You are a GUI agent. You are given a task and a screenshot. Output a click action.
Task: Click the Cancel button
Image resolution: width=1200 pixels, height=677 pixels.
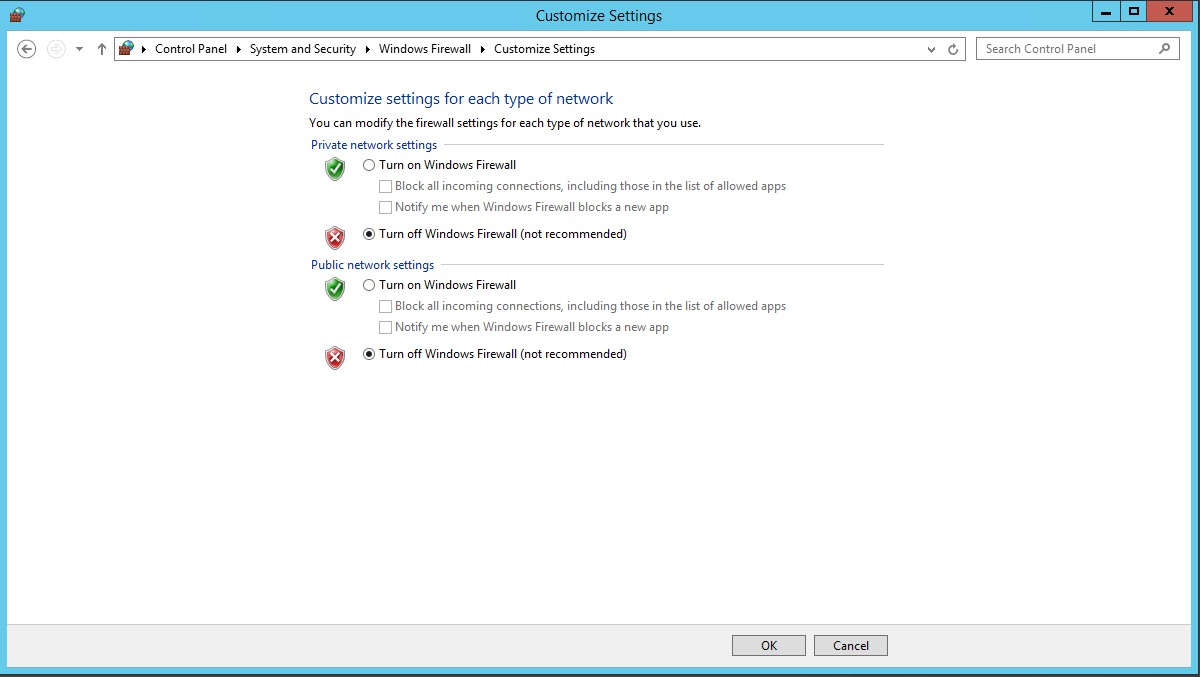[851, 646]
